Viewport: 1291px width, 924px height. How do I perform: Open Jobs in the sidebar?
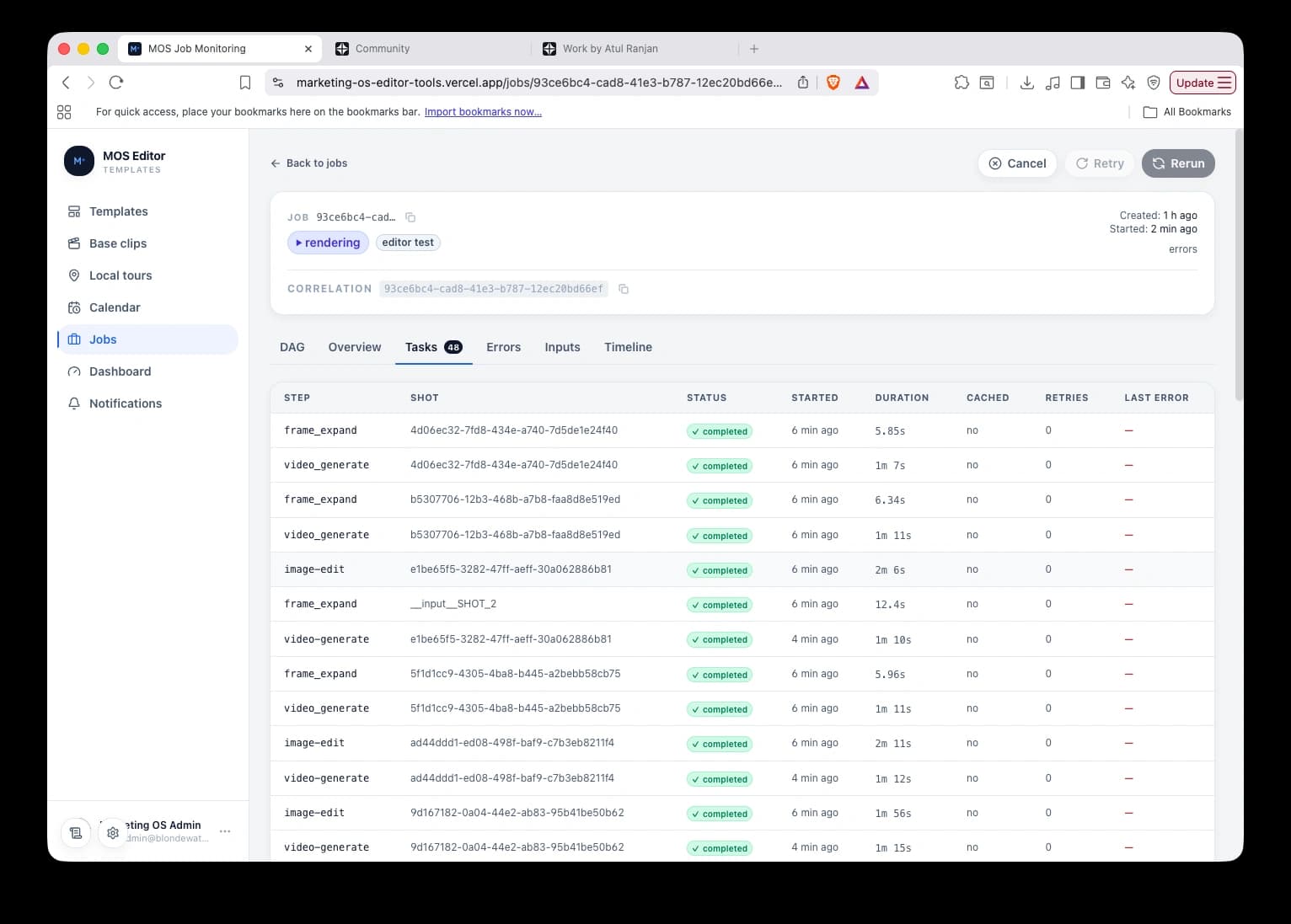coord(147,339)
